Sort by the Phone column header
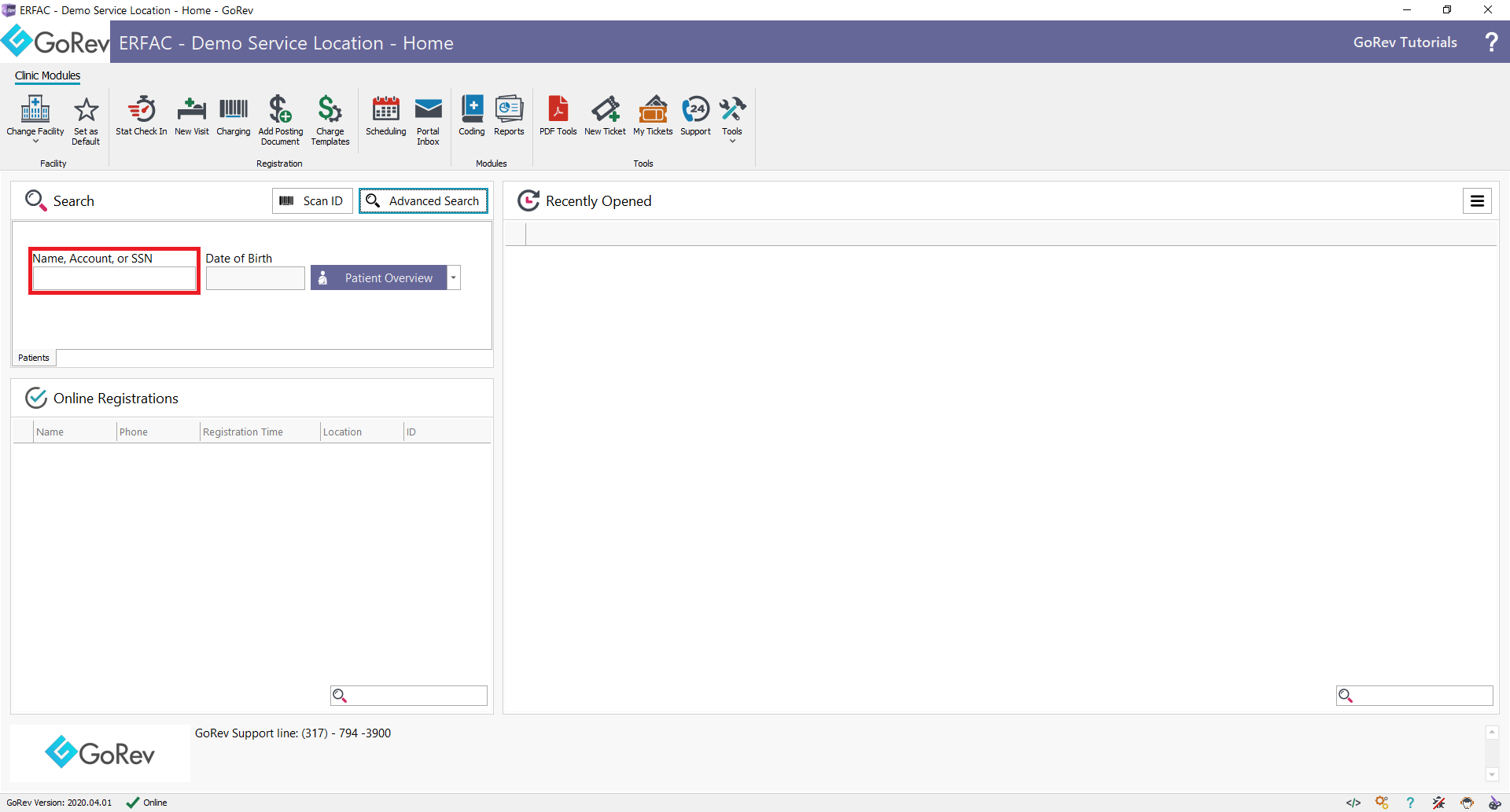 click(x=158, y=432)
